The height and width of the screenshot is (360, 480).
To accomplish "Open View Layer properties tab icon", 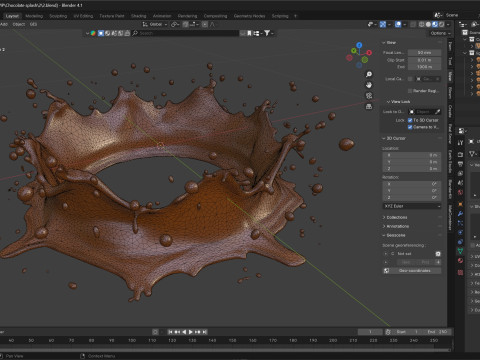I will [x=460, y=173].
